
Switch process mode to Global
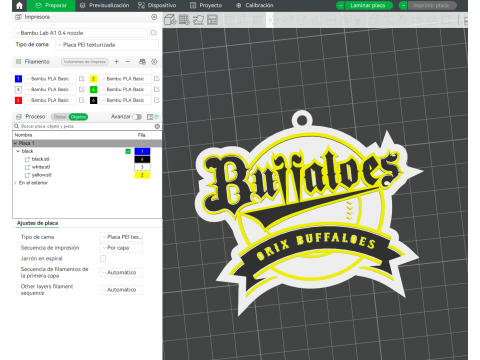[x=60, y=117]
